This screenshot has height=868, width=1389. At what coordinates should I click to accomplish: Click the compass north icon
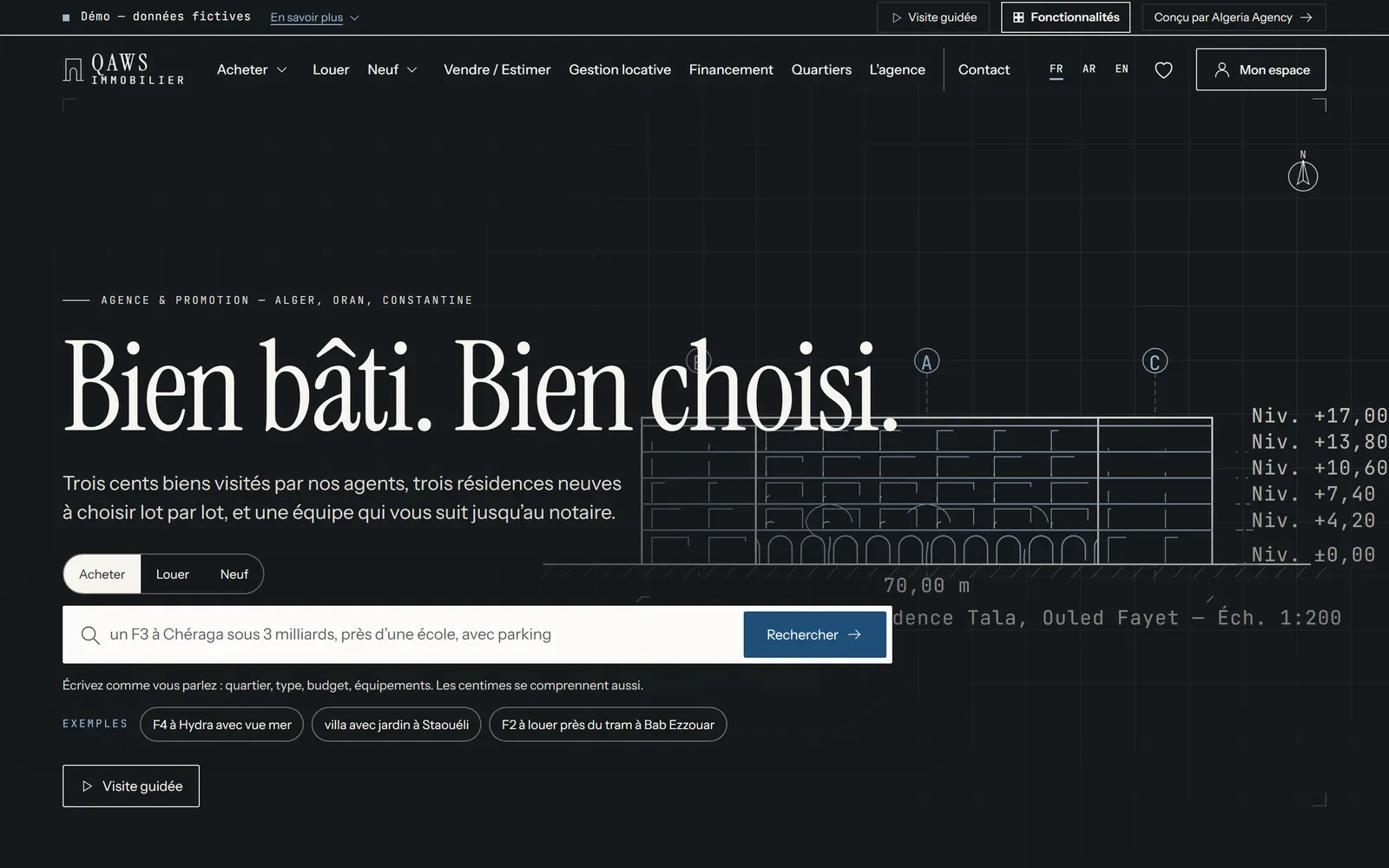tap(1302, 171)
